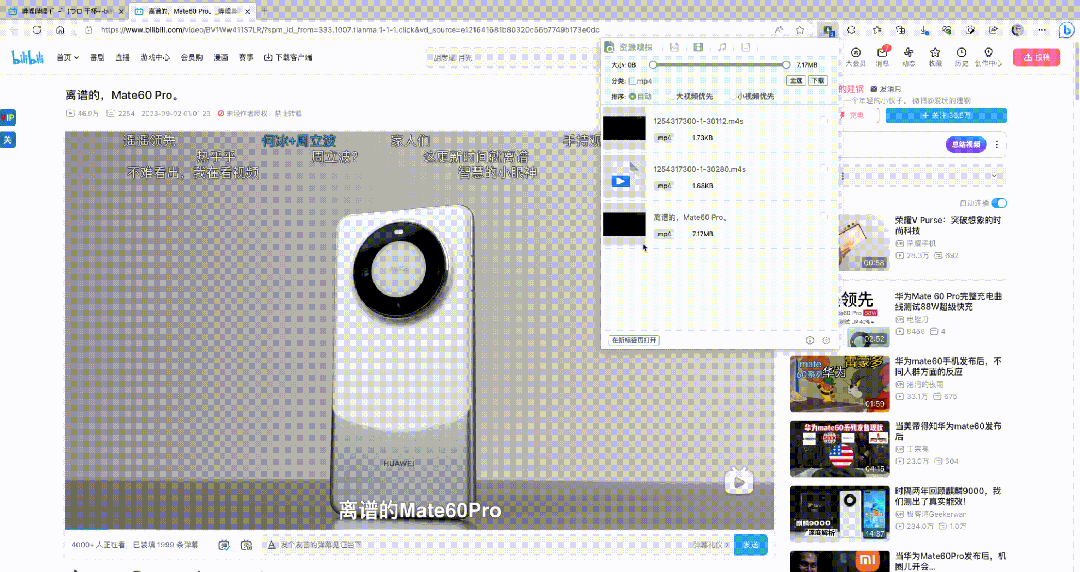Toggle the danmaku display icon below the player
The image size is (1080, 572).
coord(224,545)
